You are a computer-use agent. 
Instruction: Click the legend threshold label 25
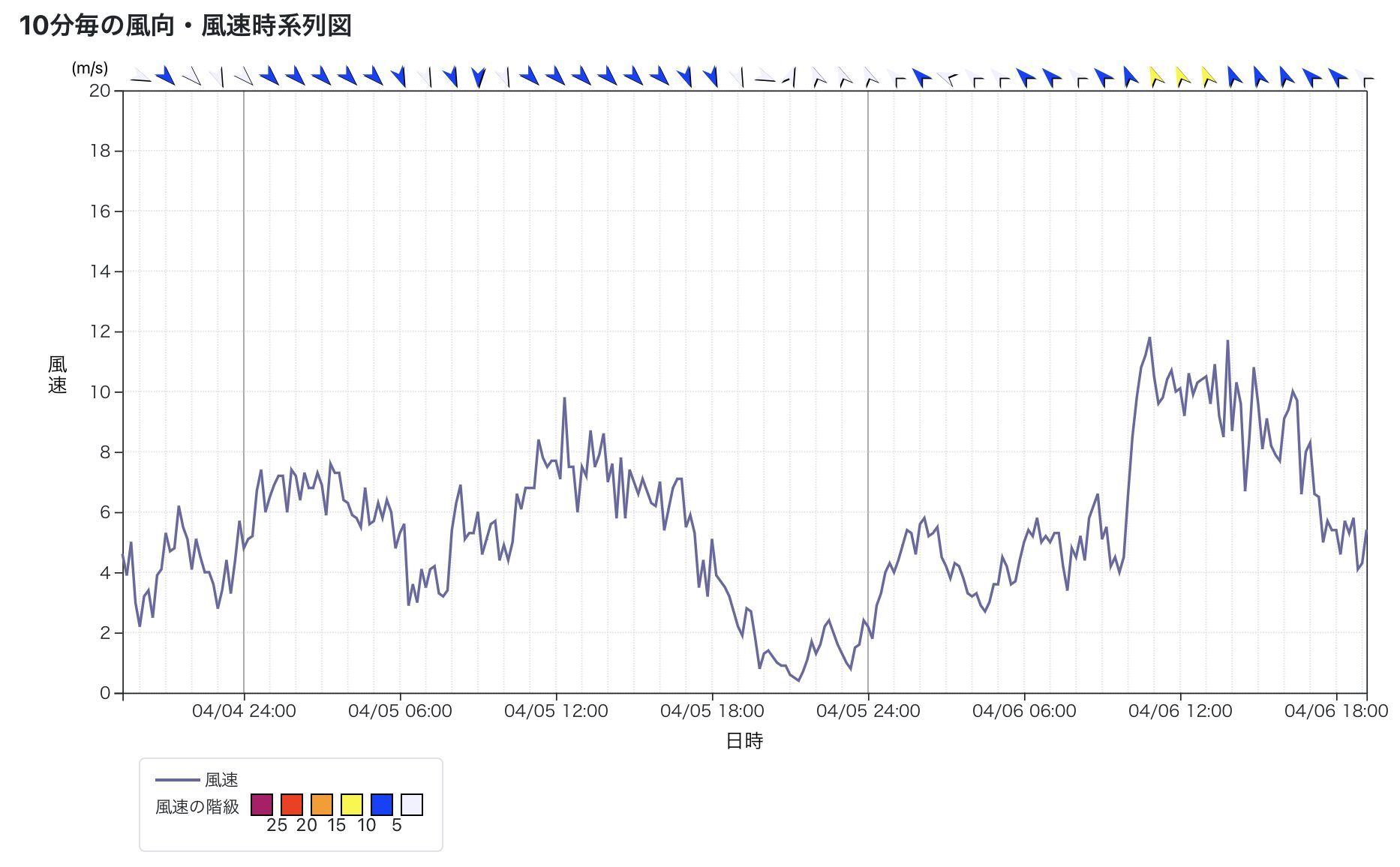click(277, 825)
